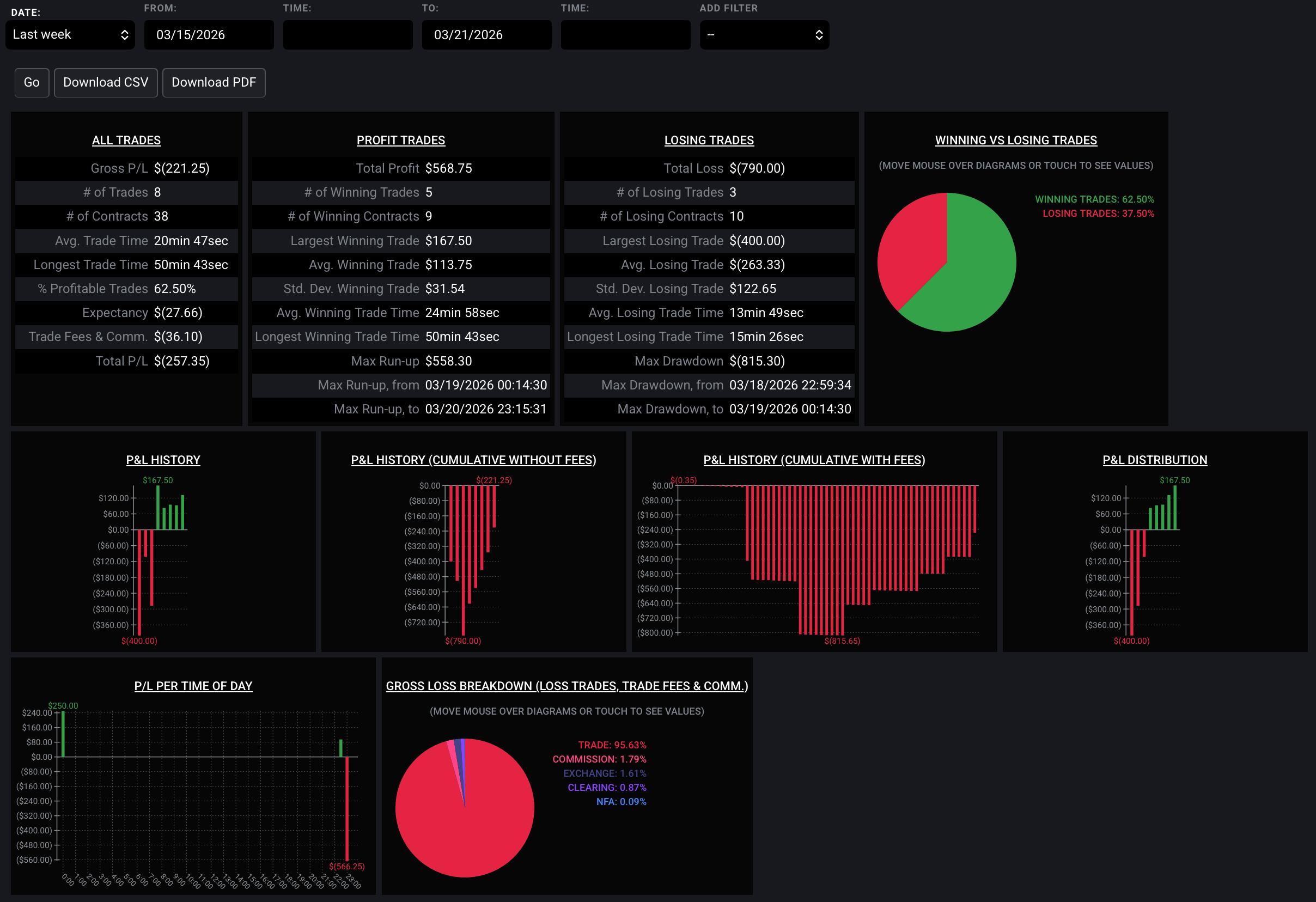Click the P/L Per Time Of Day title
The image size is (1316, 902).
coord(193,686)
